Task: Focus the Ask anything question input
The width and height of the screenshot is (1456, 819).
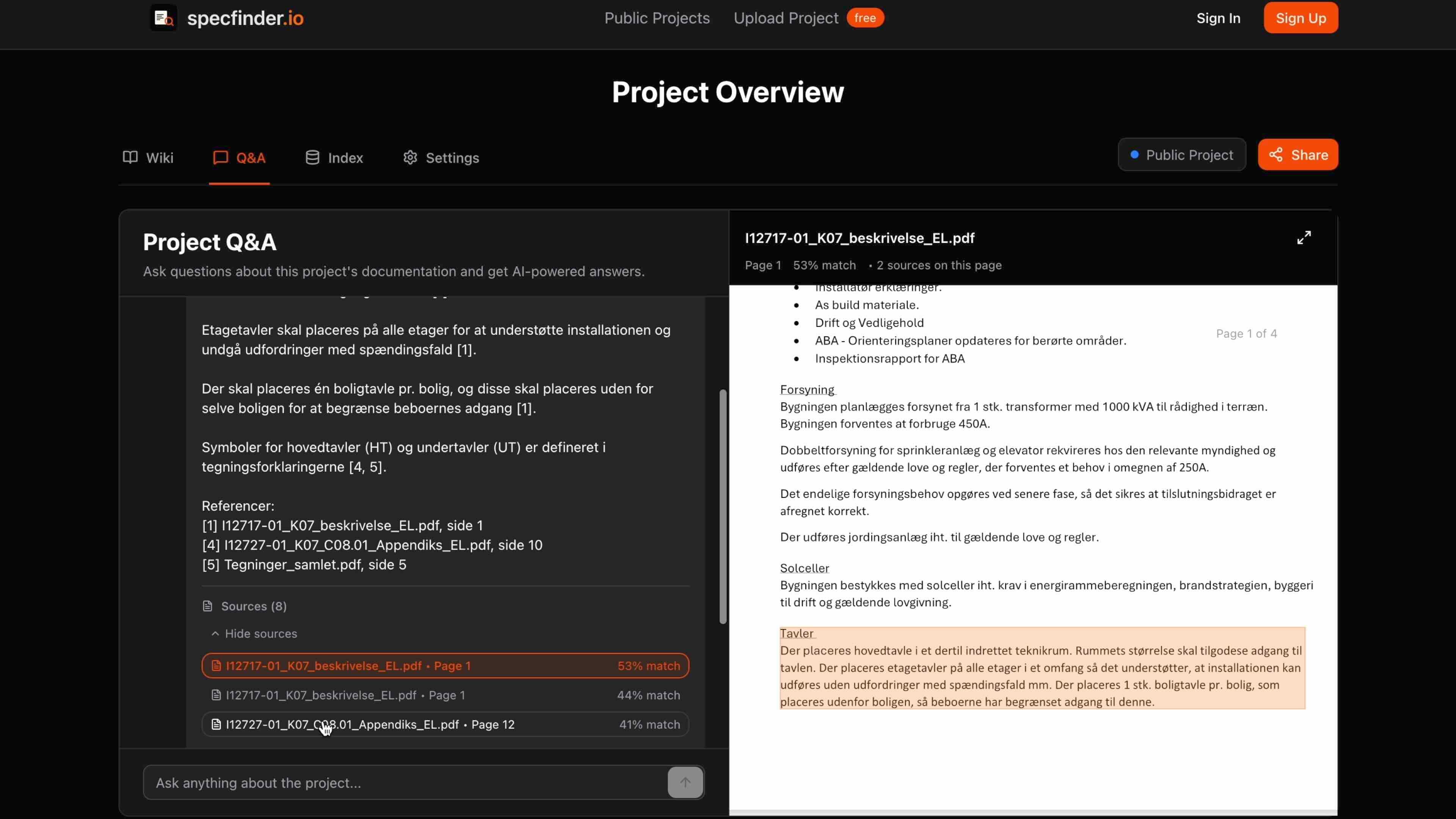Action: pos(404,783)
